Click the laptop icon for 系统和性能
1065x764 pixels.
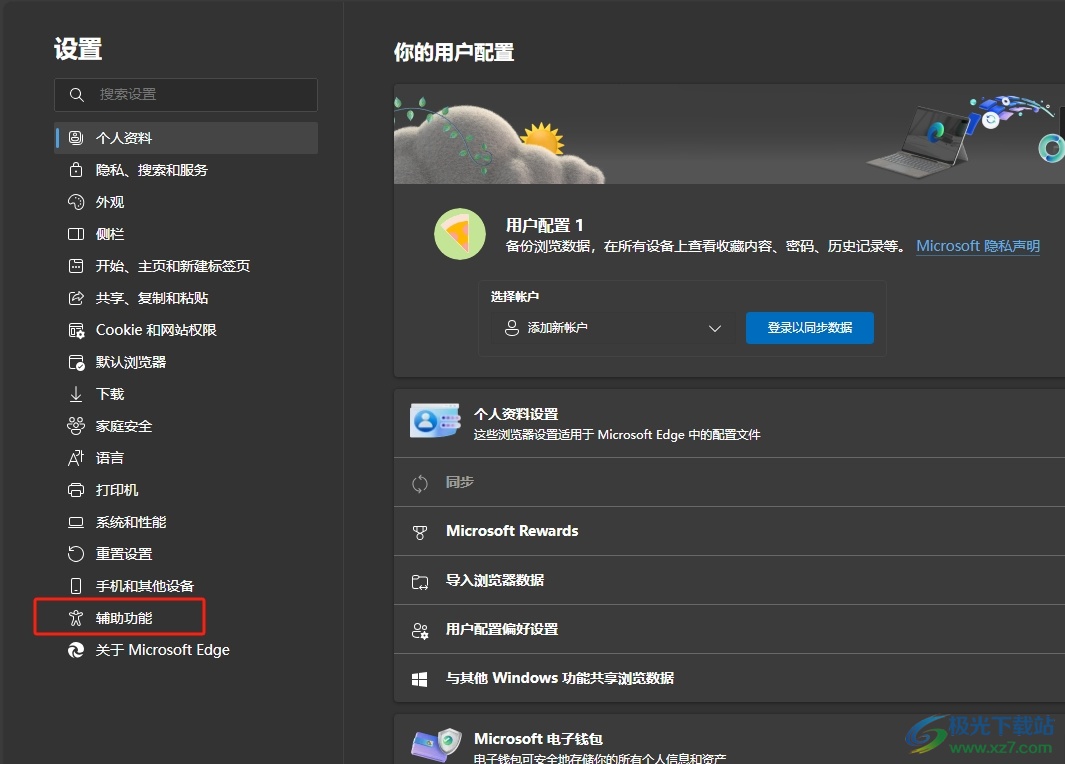(x=76, y=522)
